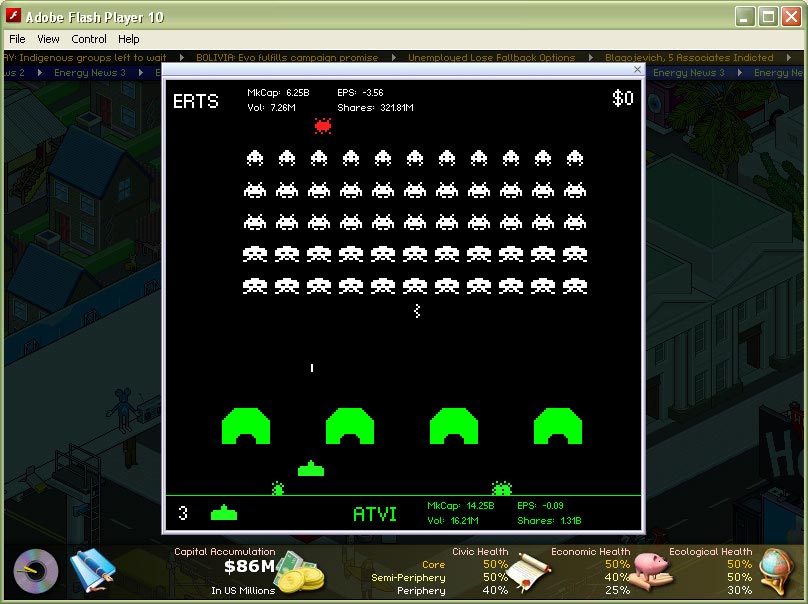
Task: Click the $86M capital accumulation value
Action: pos(248,568)
